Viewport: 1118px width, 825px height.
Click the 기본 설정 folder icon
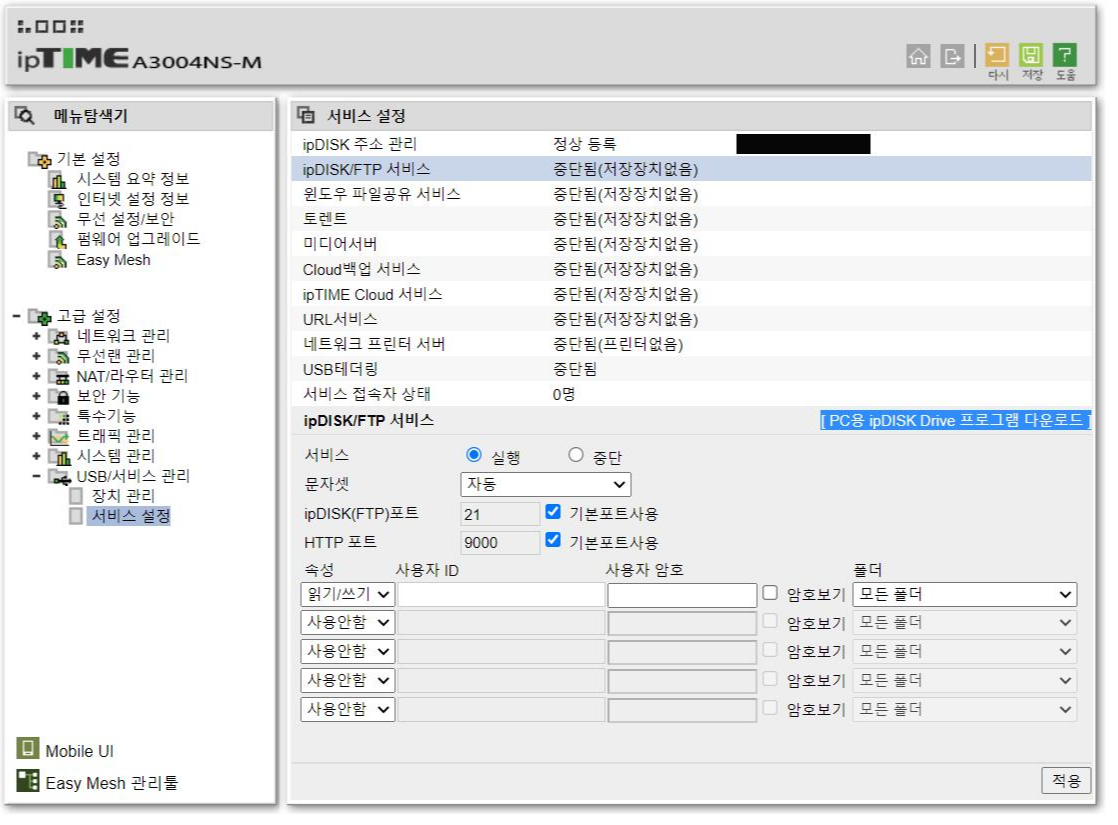(39, 159)
